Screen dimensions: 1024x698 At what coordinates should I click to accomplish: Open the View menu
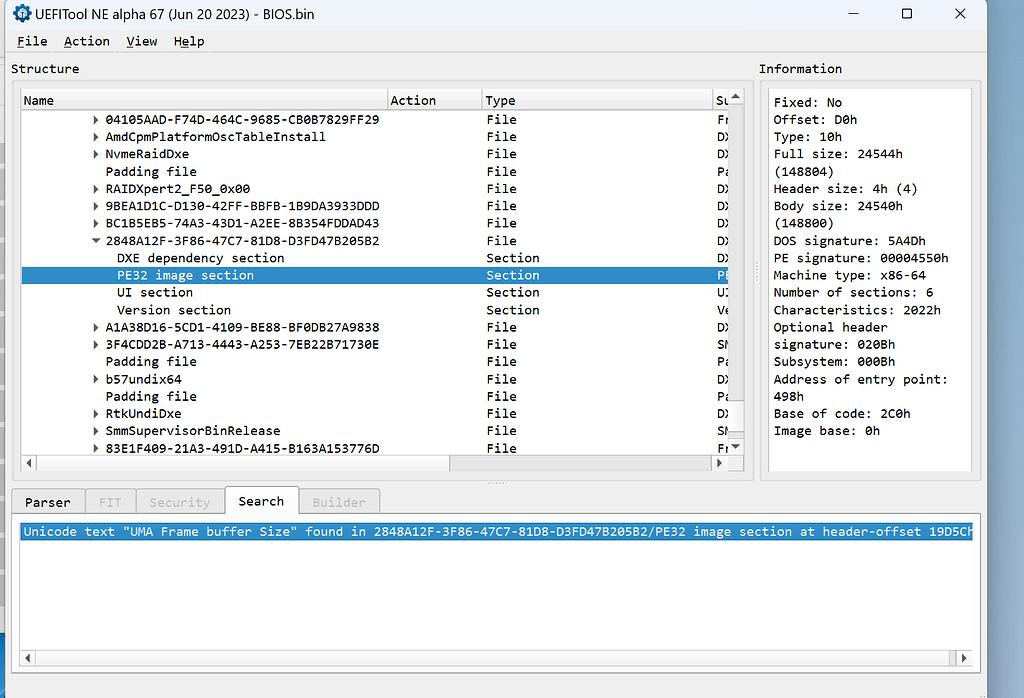141,41
